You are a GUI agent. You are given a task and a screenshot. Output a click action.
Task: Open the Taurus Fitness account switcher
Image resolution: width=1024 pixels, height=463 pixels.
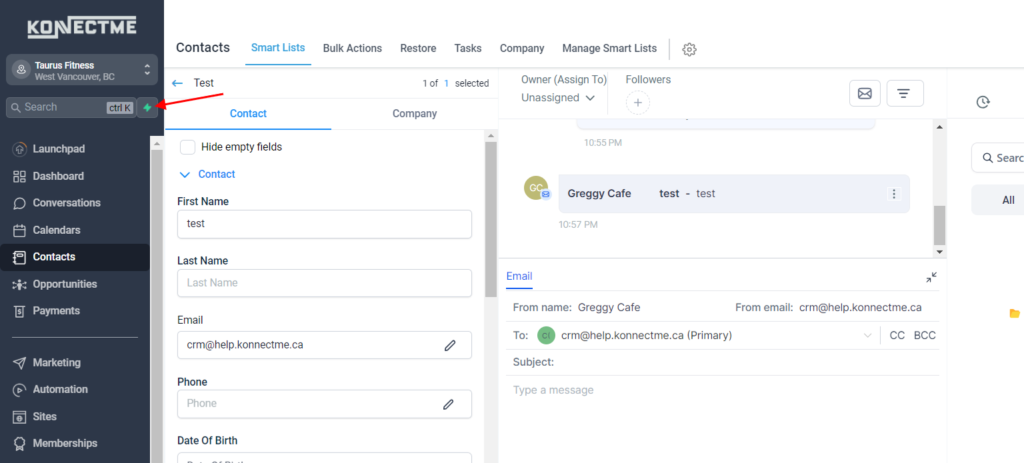pos(80,70)
